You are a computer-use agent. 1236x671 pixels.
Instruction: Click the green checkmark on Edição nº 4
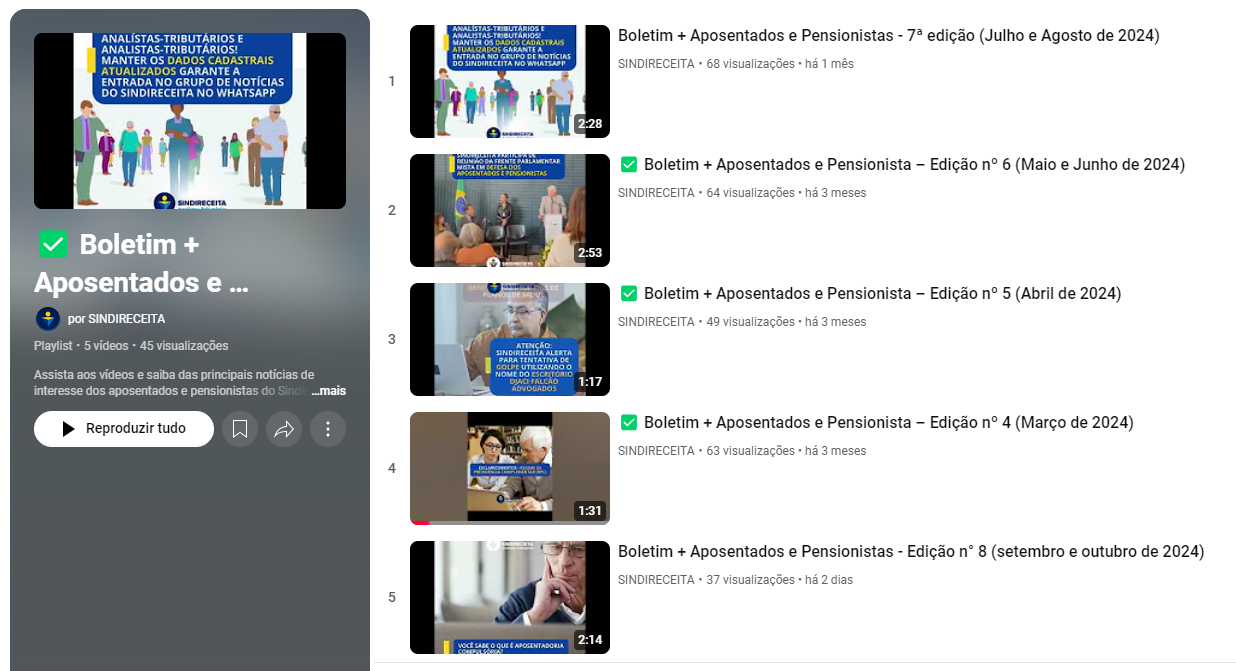click(x=629, y=423)
